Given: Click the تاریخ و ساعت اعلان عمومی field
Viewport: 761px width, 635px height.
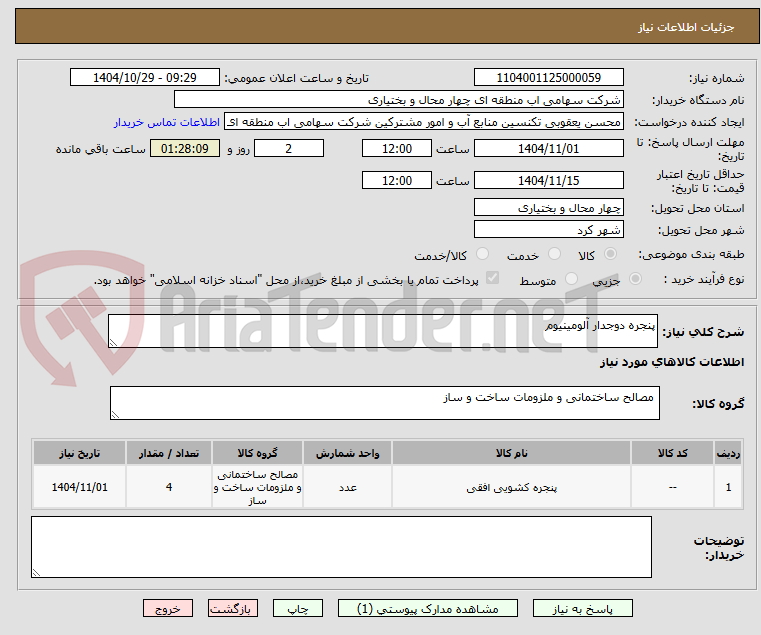Looking at the screenshot, I should [145, 78].
